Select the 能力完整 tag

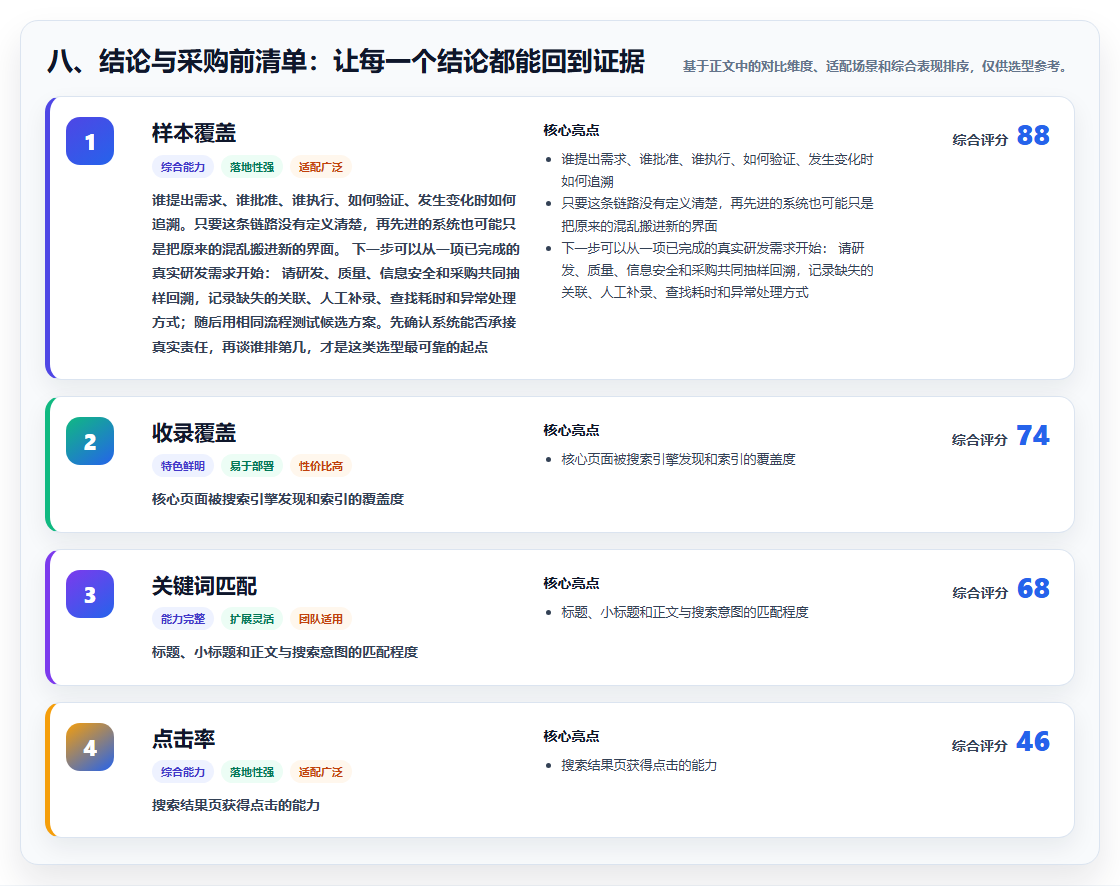click(x=183, y=619)
